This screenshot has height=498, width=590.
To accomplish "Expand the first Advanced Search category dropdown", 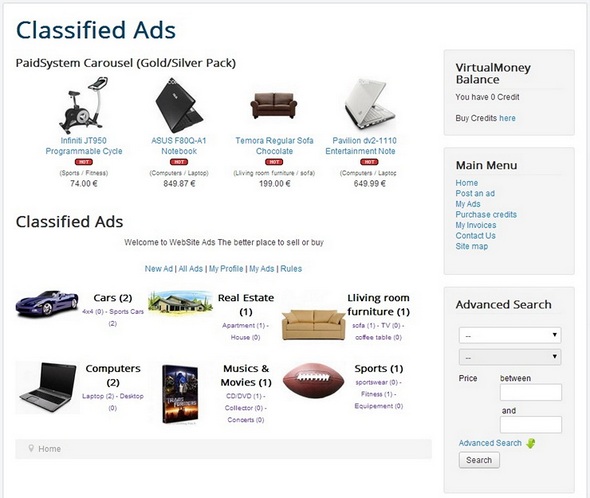I will (x=510, y=335).
